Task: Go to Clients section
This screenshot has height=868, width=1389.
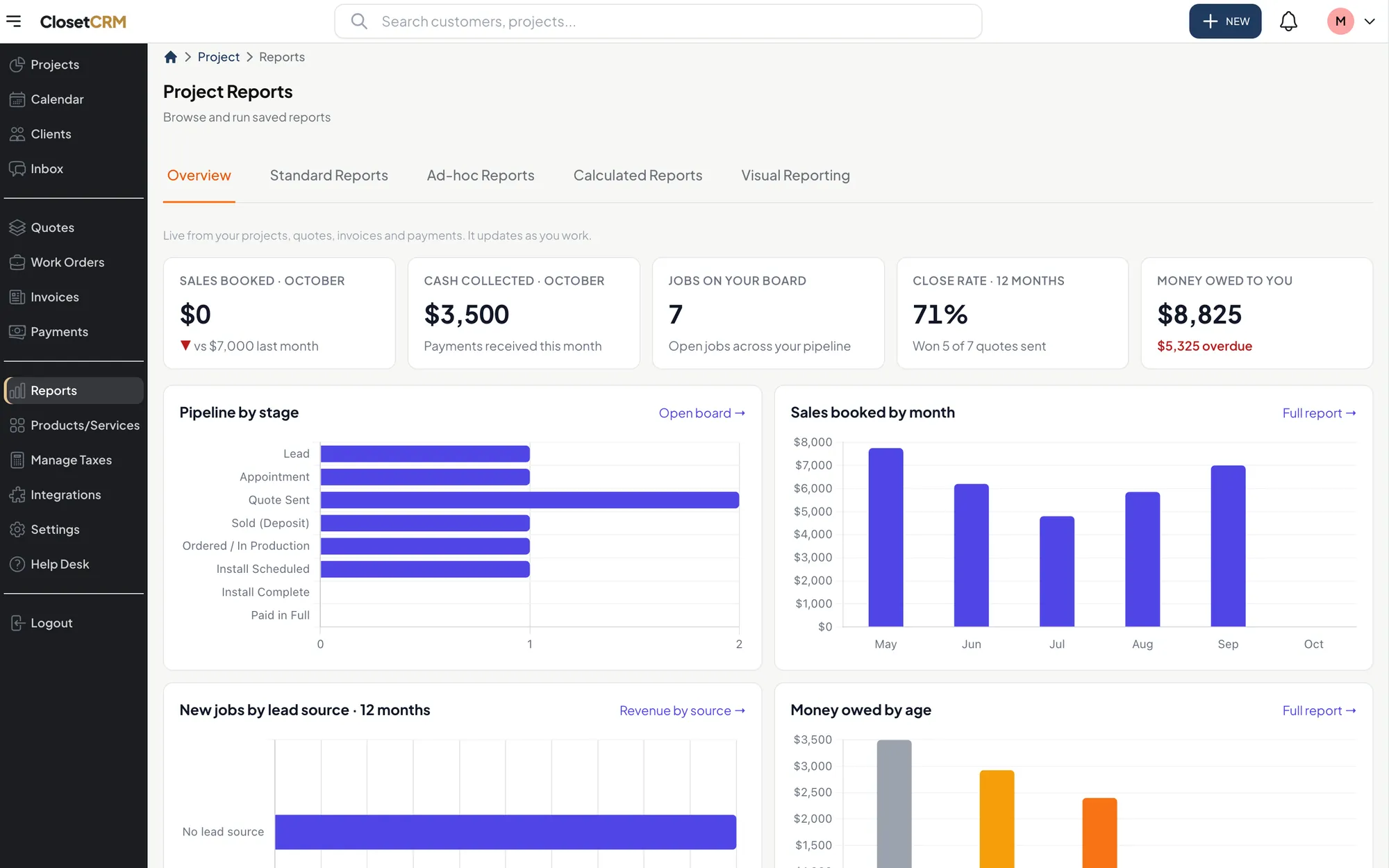Action: 74,134
